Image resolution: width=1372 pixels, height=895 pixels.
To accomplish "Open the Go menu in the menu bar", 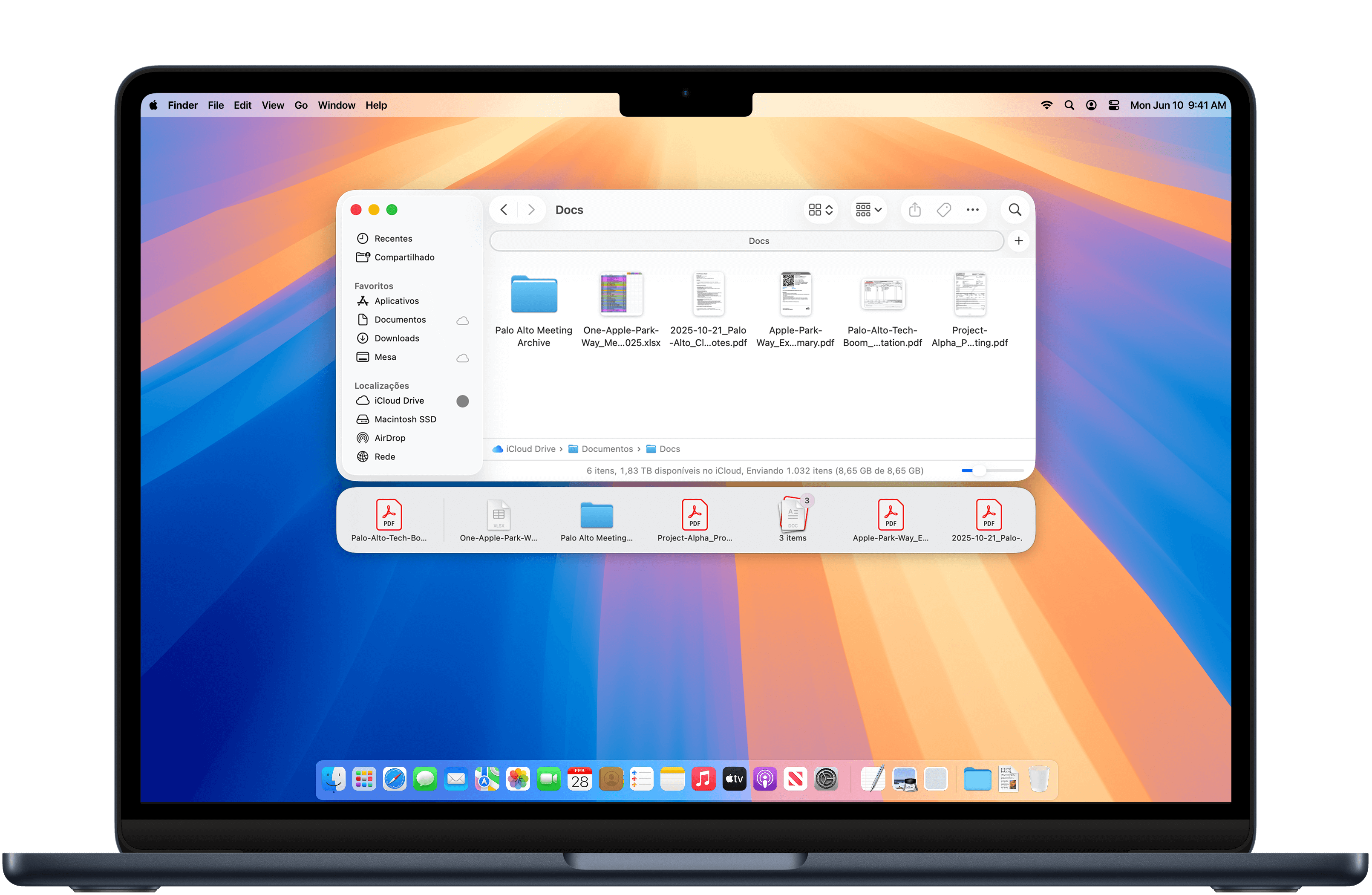I will pos(301,105).
